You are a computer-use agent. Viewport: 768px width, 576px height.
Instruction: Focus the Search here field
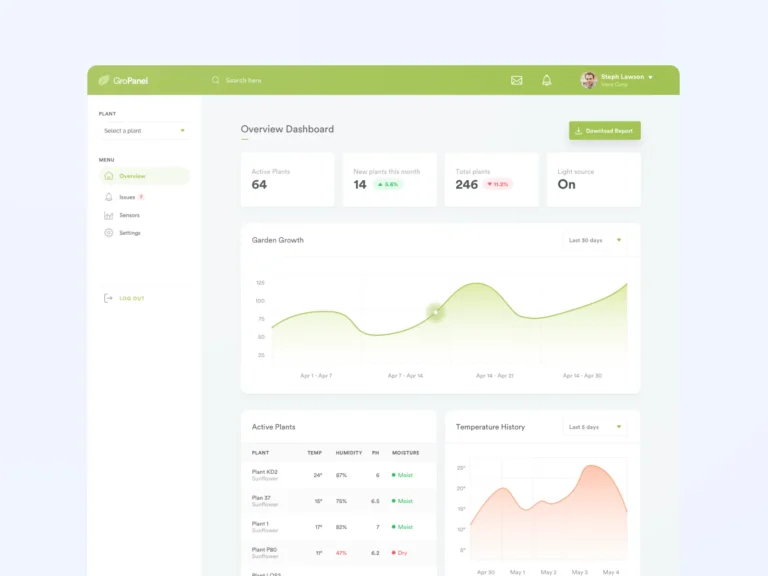(243, 80)
